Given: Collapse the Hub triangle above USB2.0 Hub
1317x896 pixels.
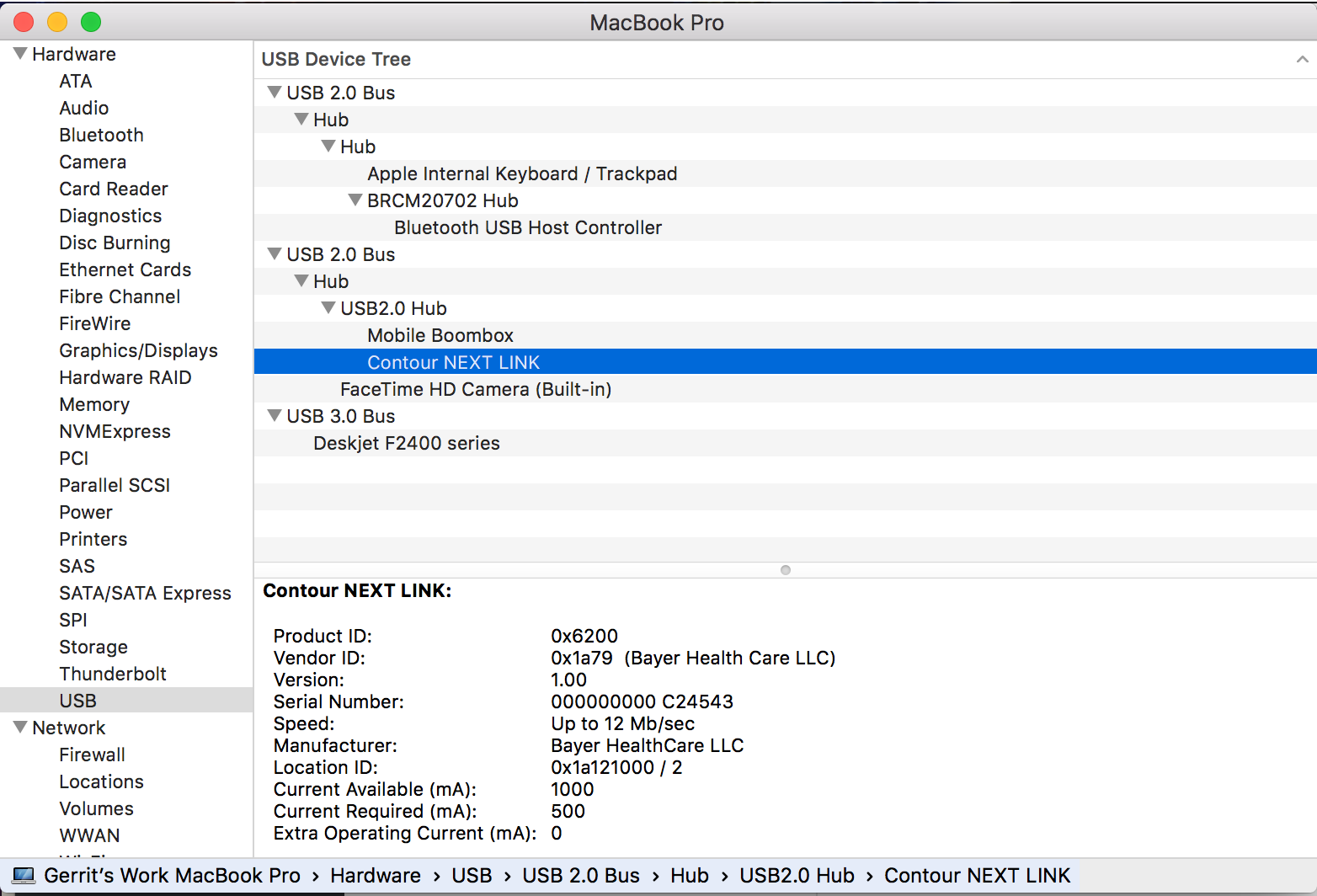Looking at the screenshot, I should (301, 280).
